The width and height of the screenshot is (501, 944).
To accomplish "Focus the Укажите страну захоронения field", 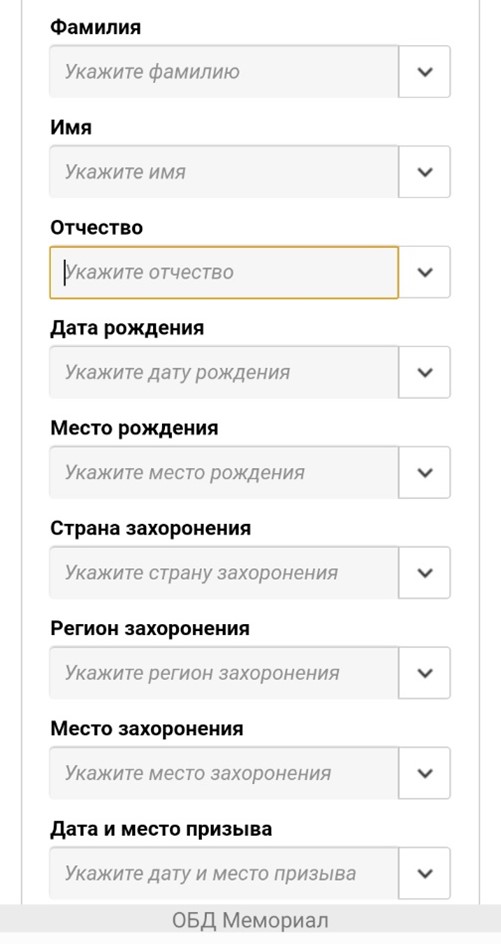I will click(x=224, y=573).
